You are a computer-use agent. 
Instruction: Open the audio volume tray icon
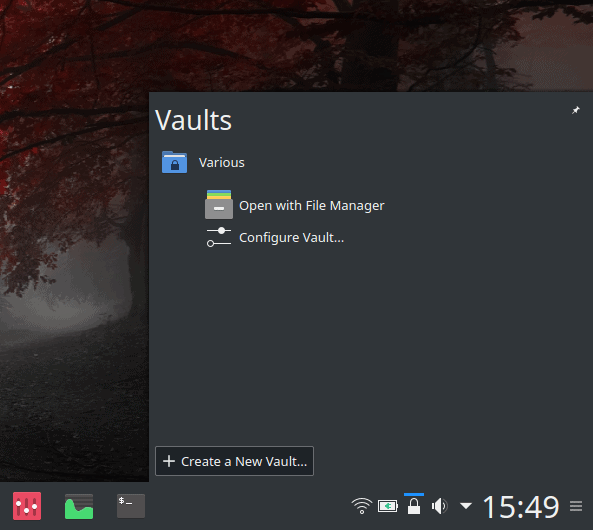[x=439, y=506]
